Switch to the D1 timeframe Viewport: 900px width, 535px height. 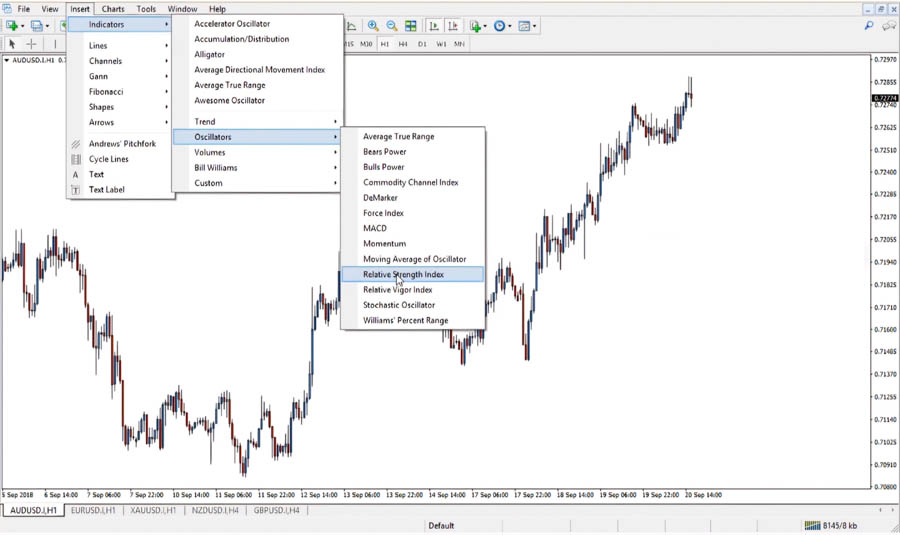(422, 44)
